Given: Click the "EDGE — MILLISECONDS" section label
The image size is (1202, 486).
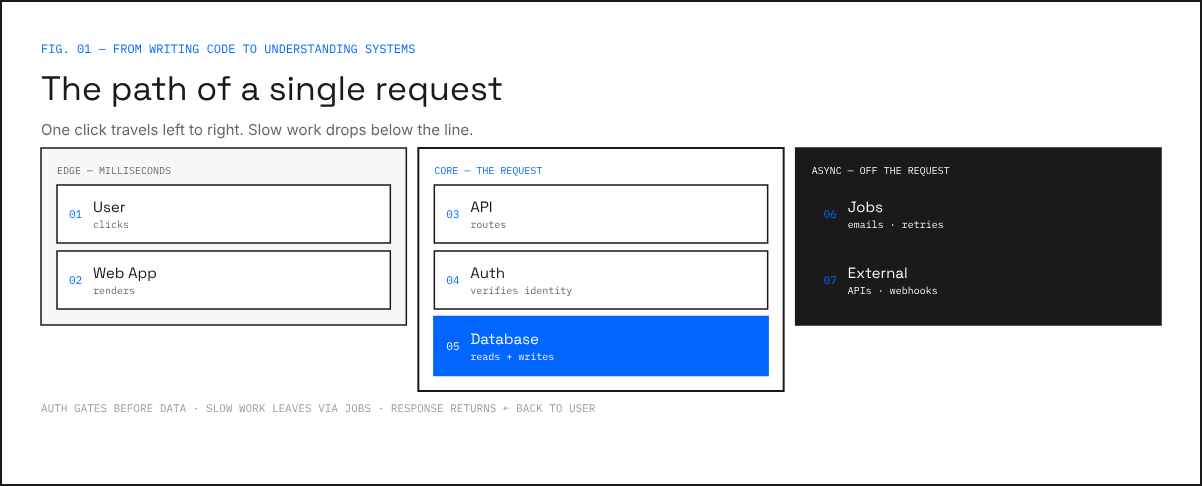Looking at the screenshot, I should pyautogui.click(x=114, y=171).
